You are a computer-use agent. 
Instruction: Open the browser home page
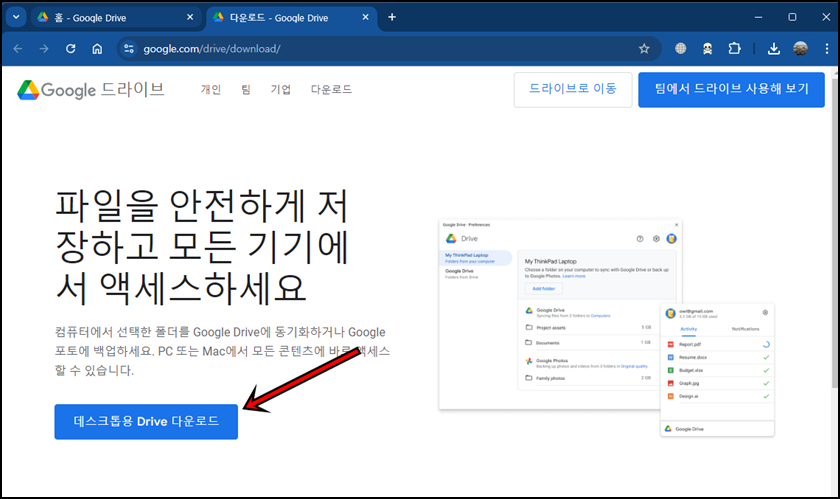[97, 49]
